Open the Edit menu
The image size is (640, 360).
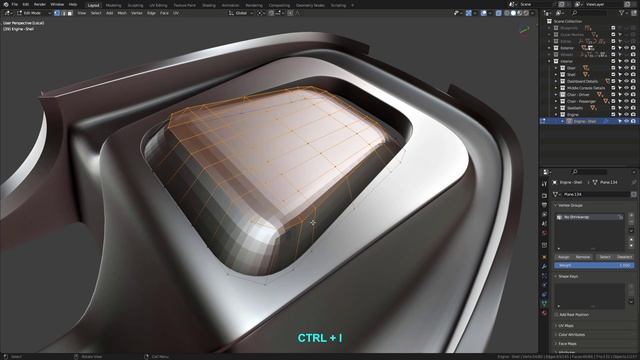[26, 4]
